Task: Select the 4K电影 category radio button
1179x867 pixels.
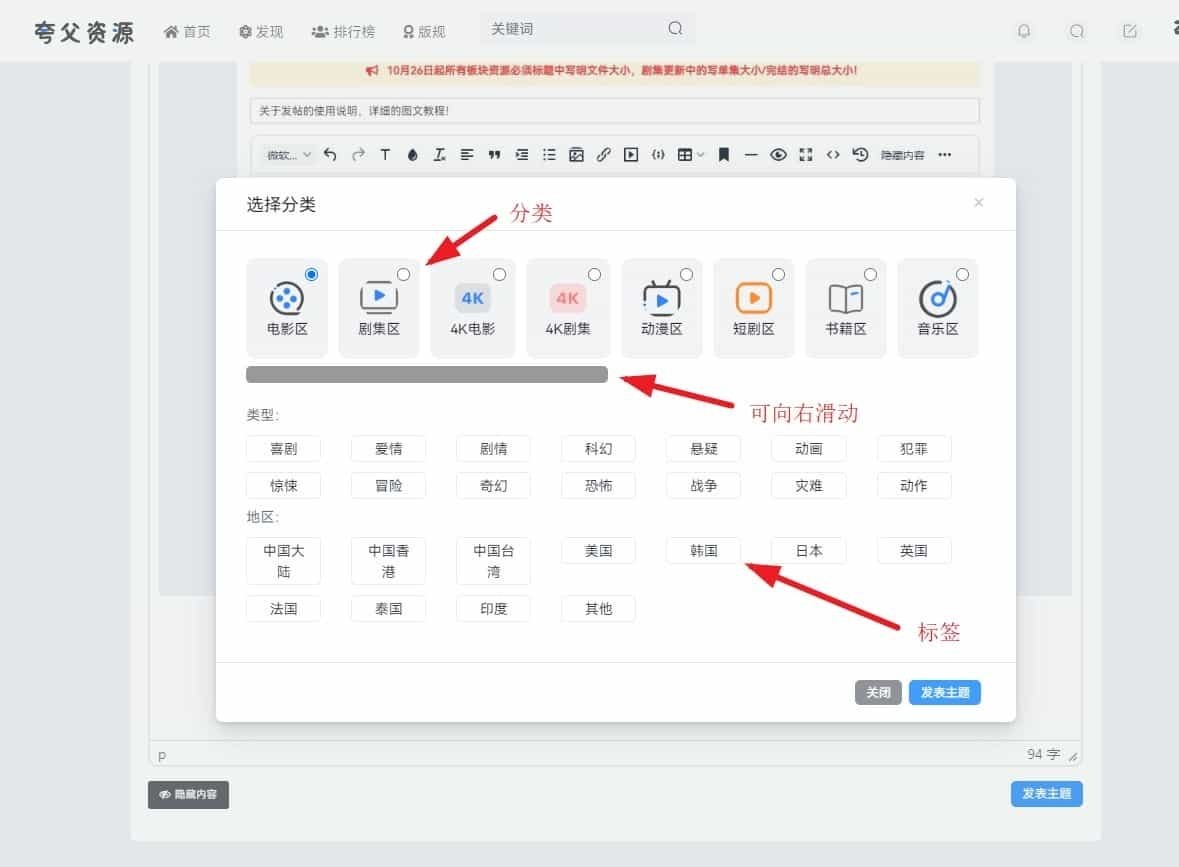Action: pos(499,274)
